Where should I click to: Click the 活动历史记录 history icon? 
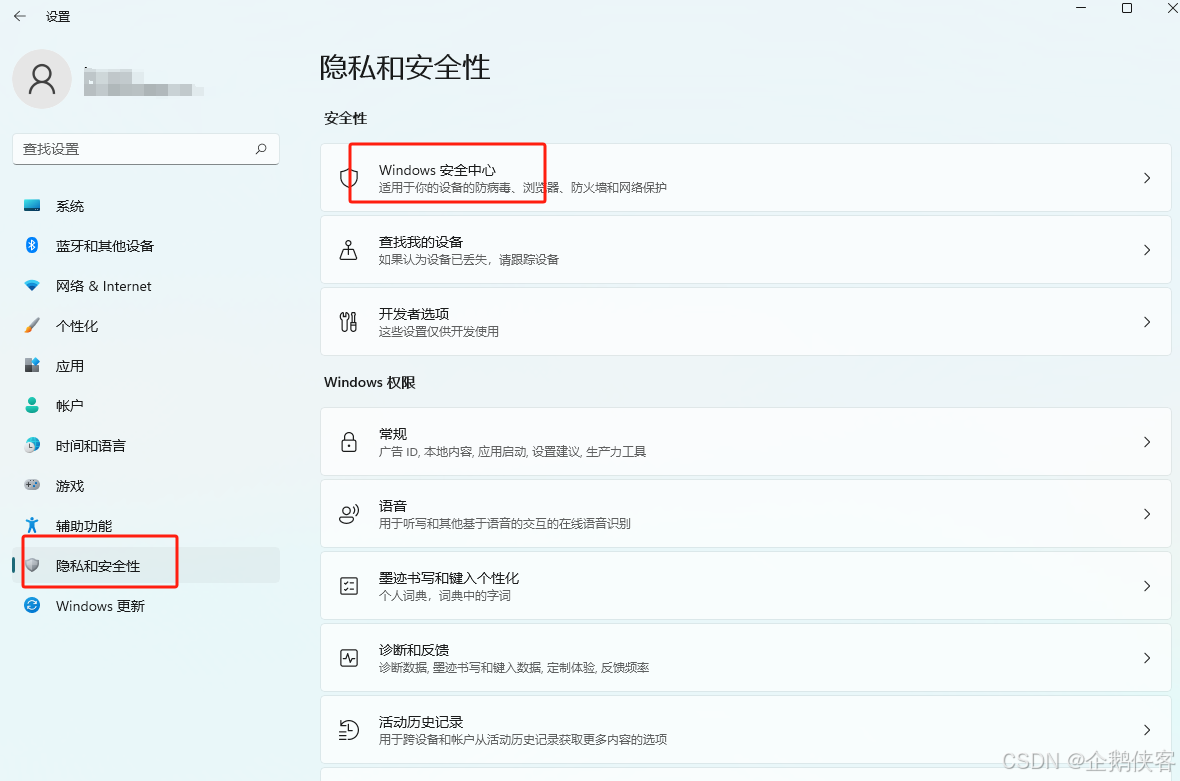click(348, 730)
